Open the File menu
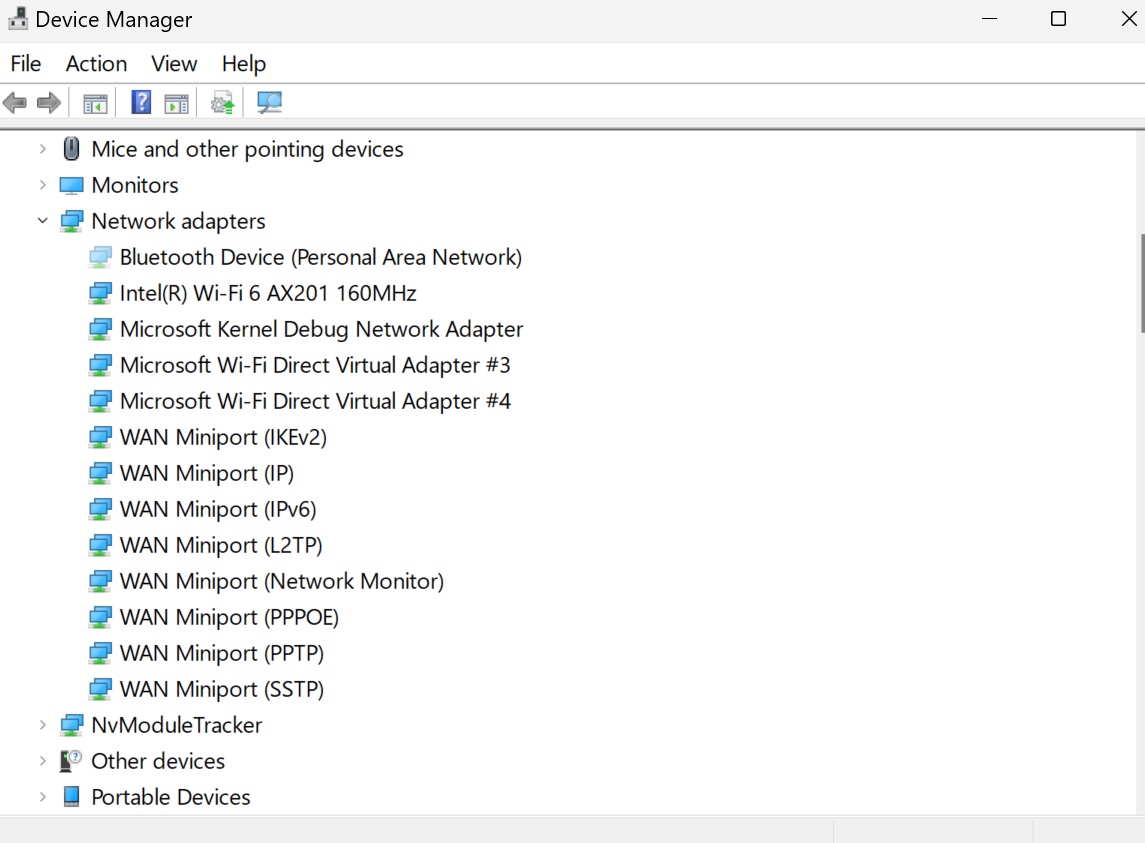1145x843 pixels. [26, 64]
